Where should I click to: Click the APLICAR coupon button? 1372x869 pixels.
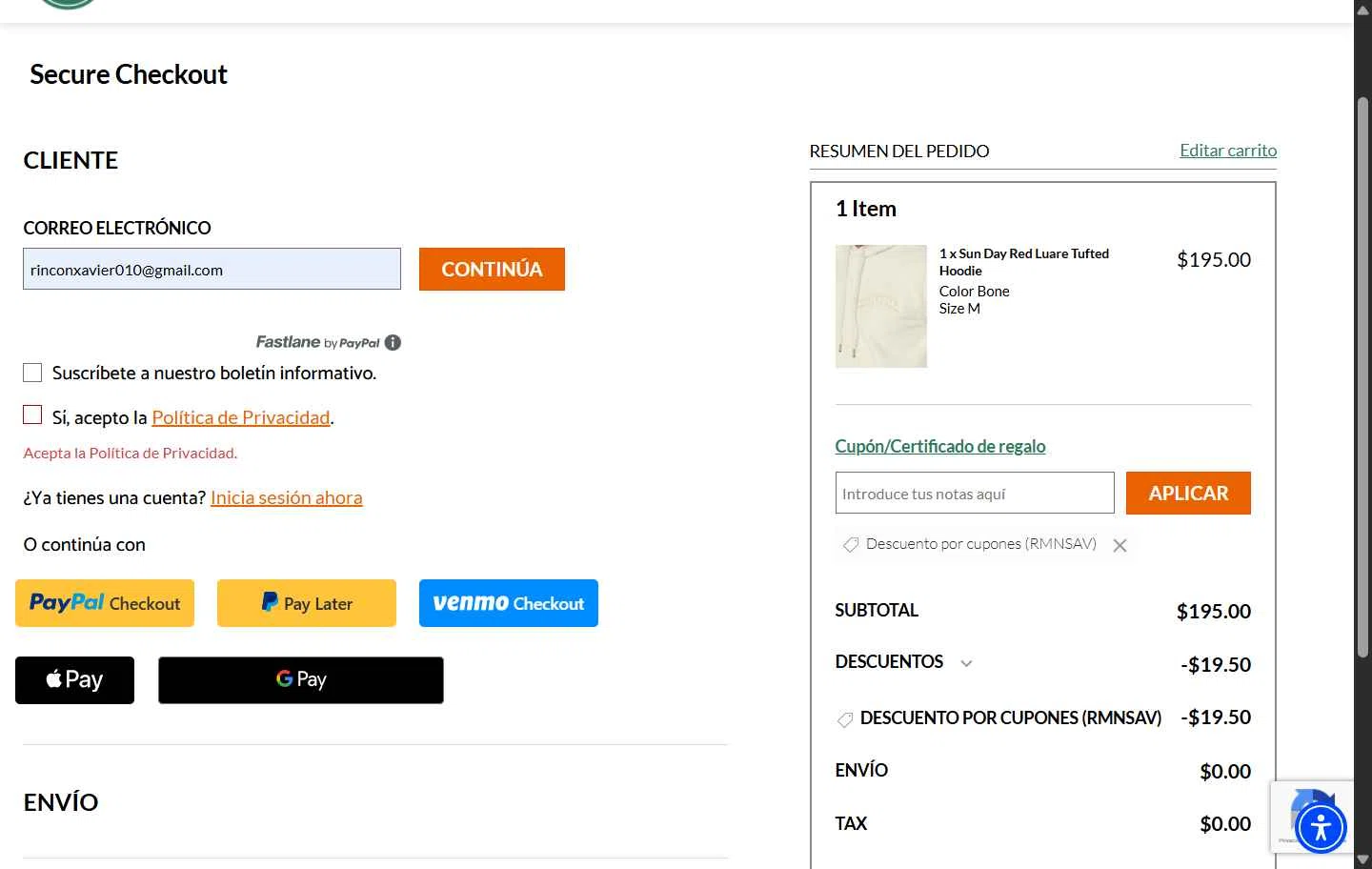pos(1188,493)
